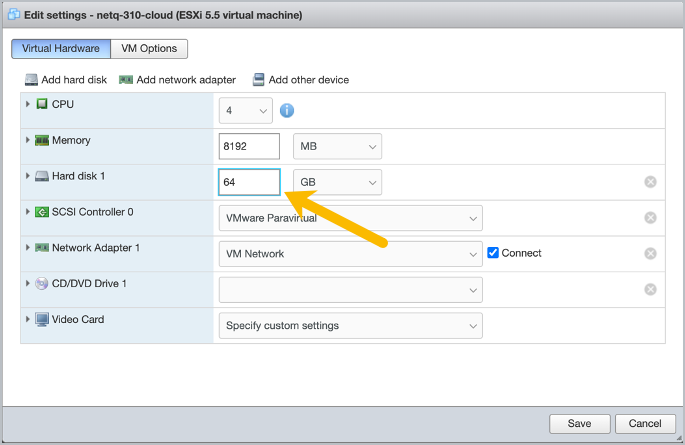Select the Virtual Hardware tab
Screen dimensions: 685x445
point(61,48)
